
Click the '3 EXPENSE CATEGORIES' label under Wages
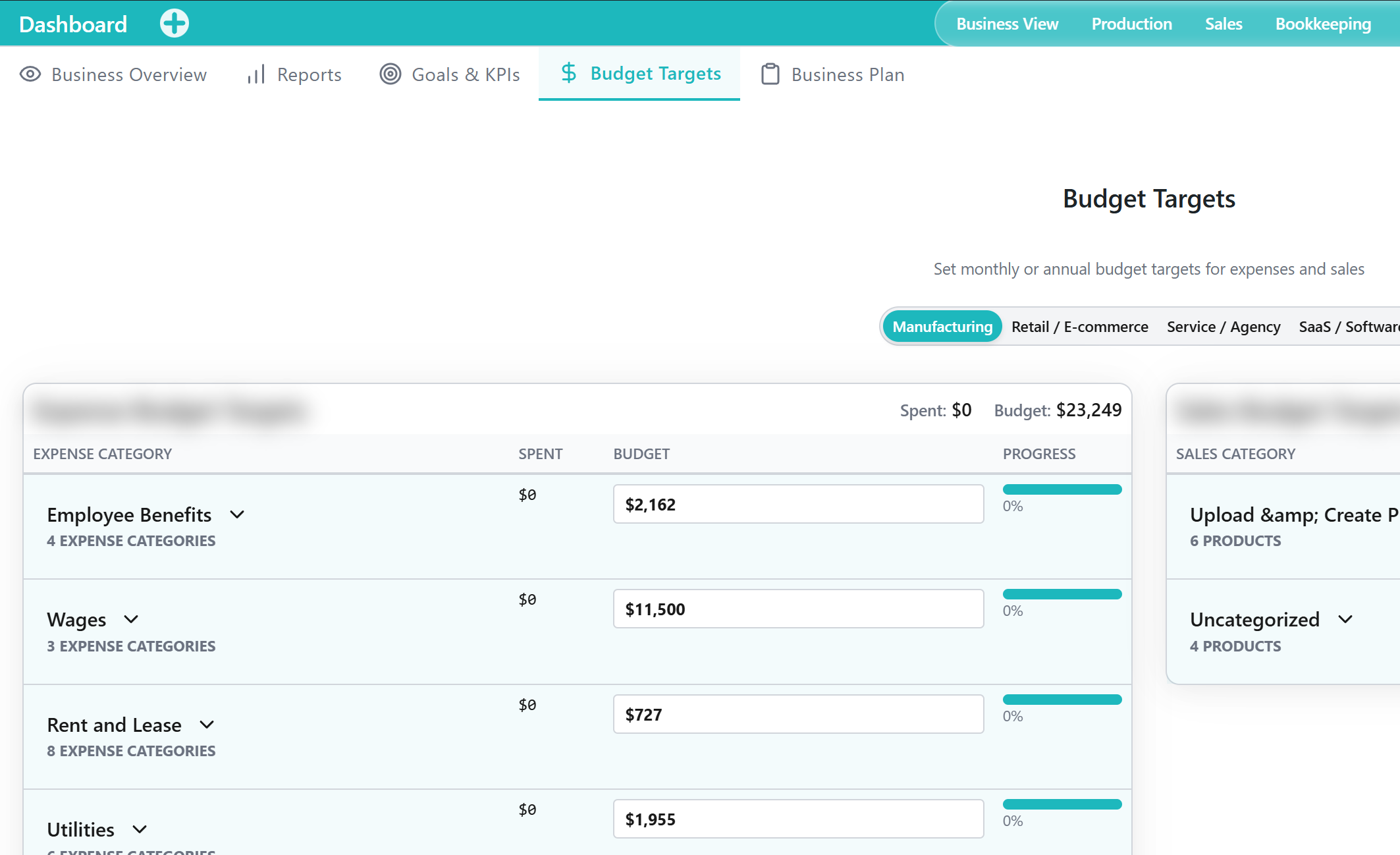(x=131, y=646)
